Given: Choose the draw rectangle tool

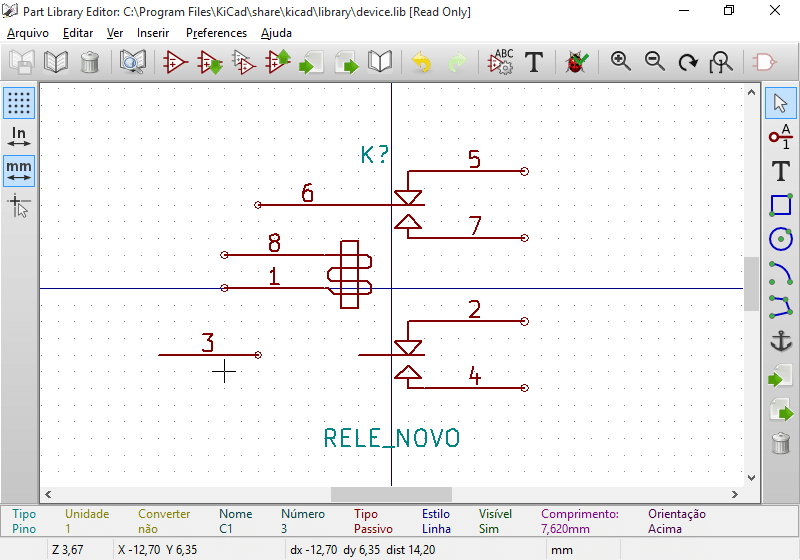Looking at the screenshot, I should tap(780, 205).
